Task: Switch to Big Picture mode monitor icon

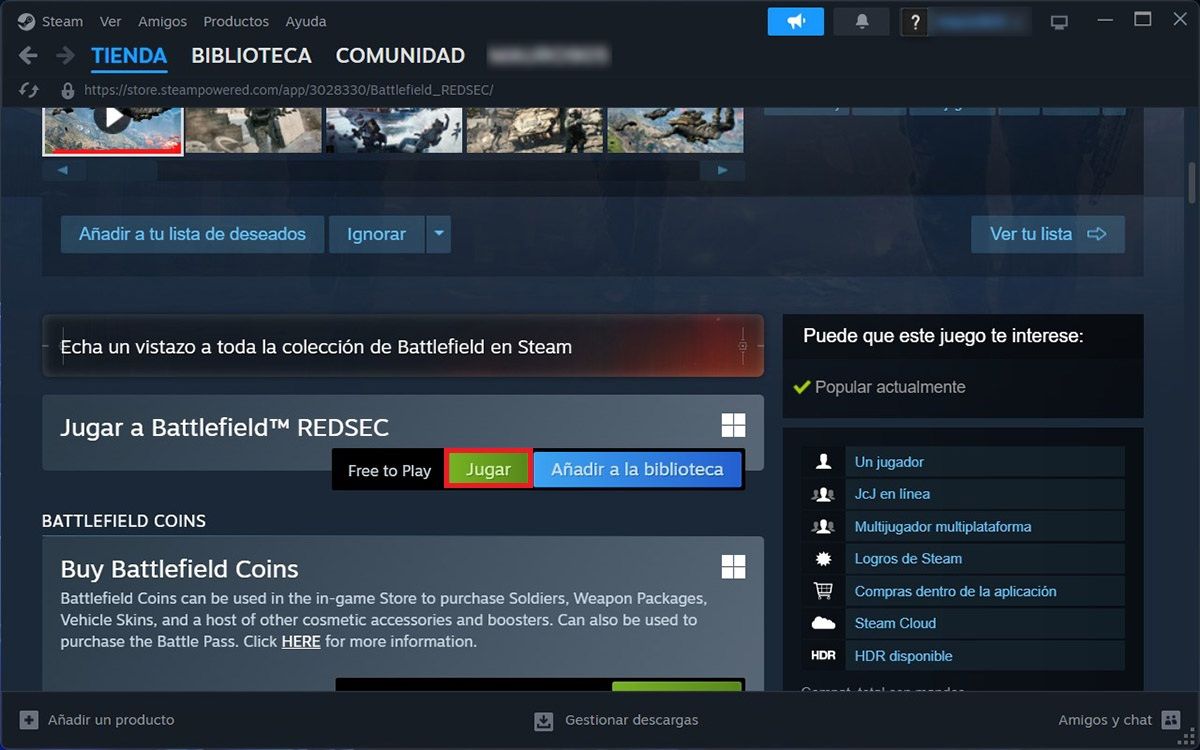Action: coord(1059,22)
